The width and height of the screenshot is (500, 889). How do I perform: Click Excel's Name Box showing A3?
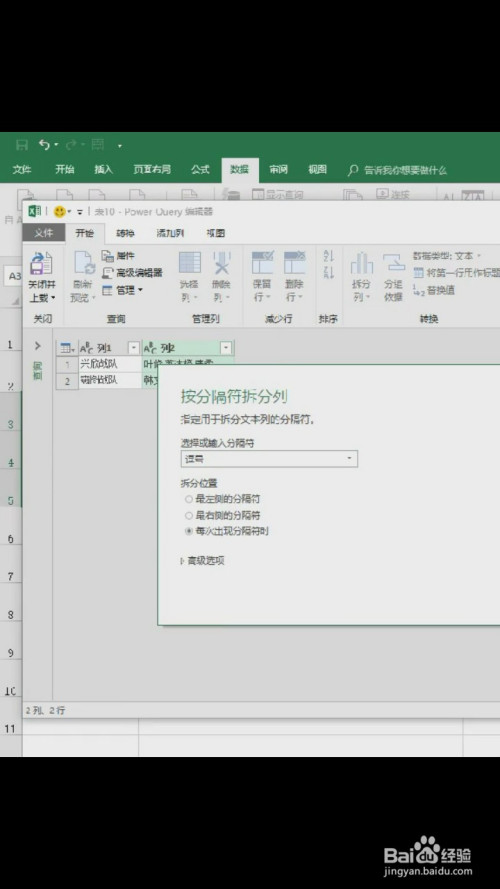(x=12, y=276)
